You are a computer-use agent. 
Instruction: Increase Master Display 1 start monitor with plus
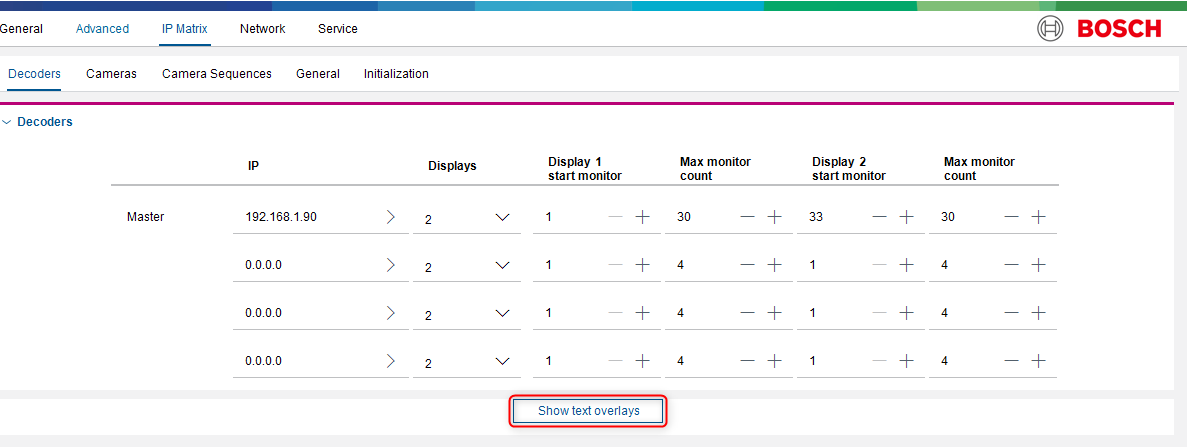pos(642,217)
